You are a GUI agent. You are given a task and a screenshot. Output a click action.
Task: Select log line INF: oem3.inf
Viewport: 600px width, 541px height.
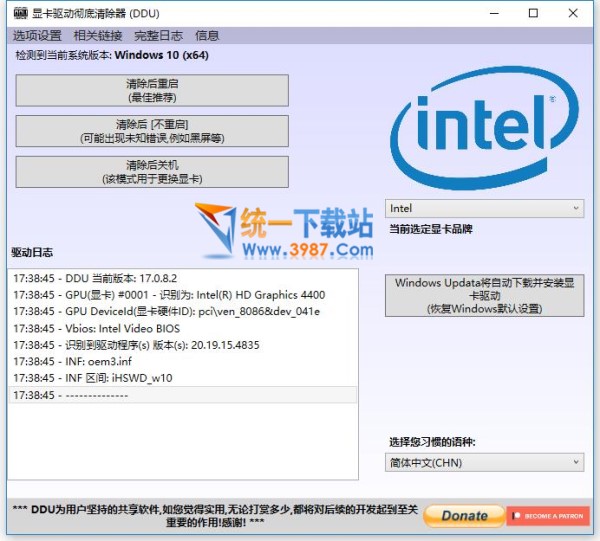pyautogui.click(x=183, y=362)
